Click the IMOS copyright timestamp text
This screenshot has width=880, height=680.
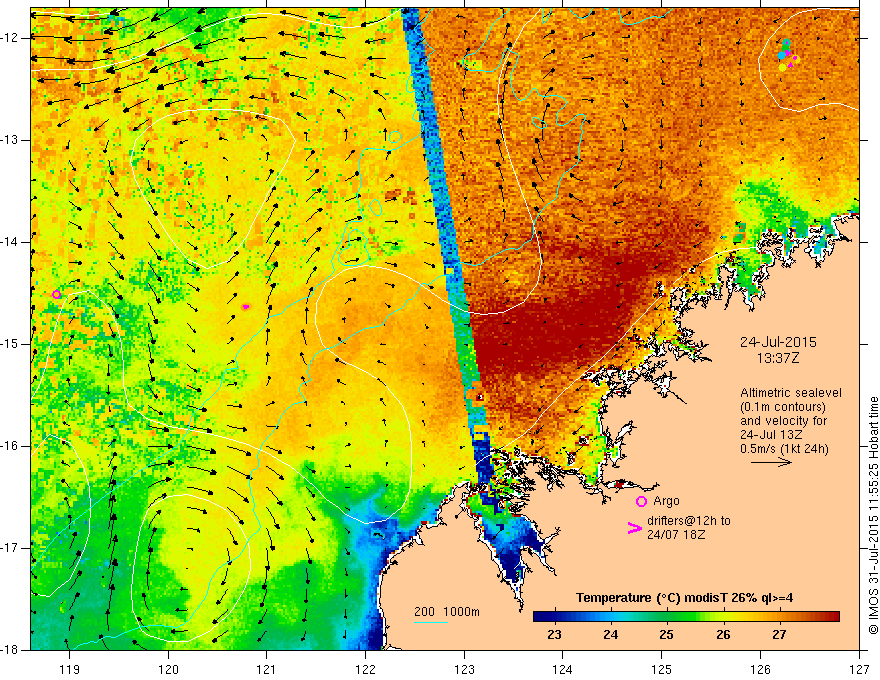[873, 515]
